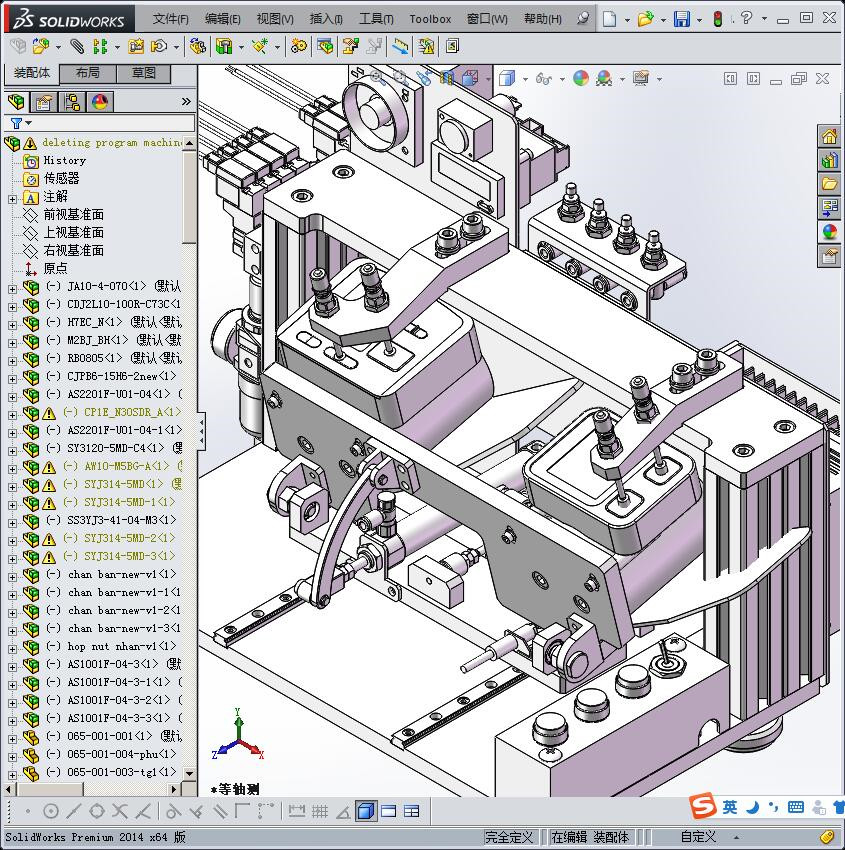Toggle the filter funnel in feature tree

pyautogui.click(x=16, y=123)
